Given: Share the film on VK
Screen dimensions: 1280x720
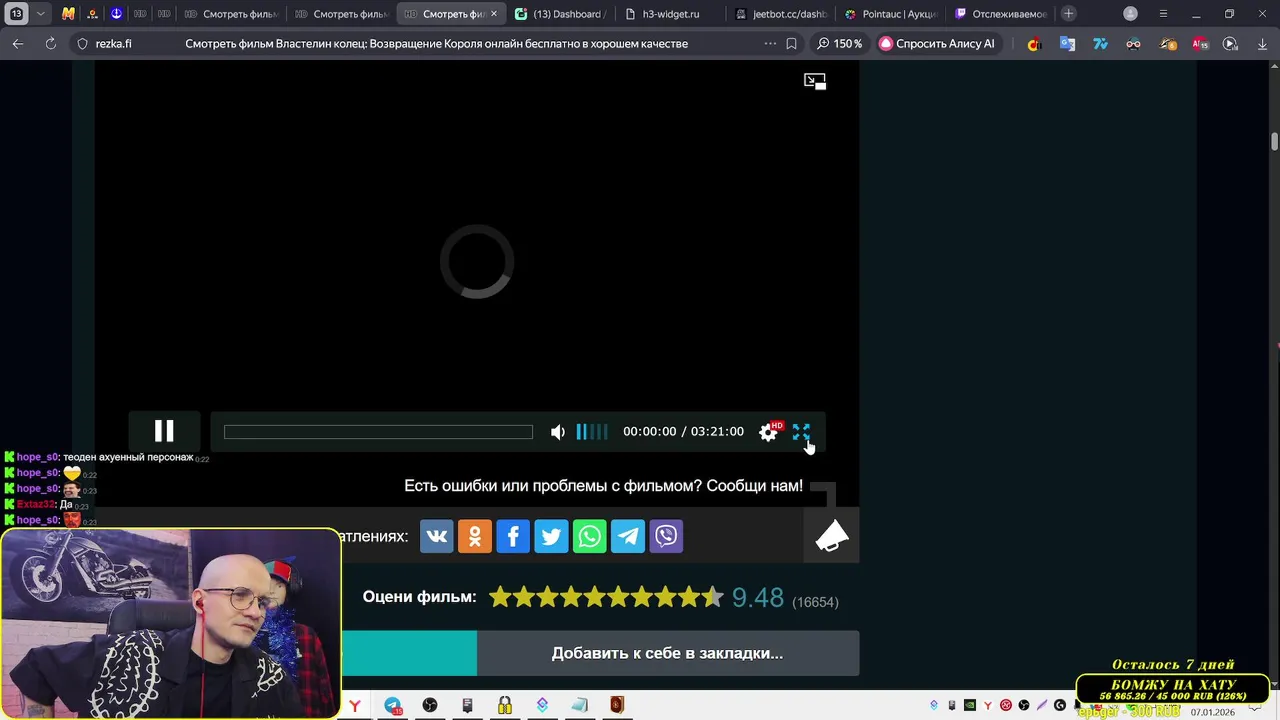Looking at the screenshot, I should [437, 536].
